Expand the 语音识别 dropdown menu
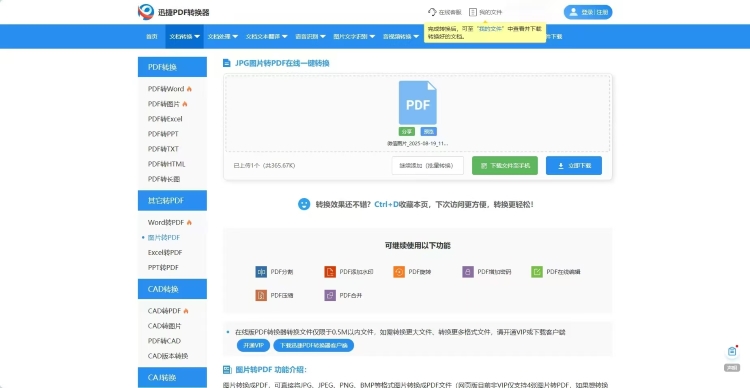Image resolution: width=750 pixels, height=388 pixels. pos(310,36)
